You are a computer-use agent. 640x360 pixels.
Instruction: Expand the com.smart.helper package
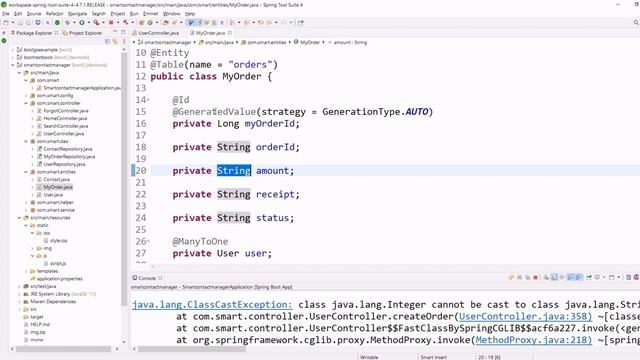(x=26, y=202)
